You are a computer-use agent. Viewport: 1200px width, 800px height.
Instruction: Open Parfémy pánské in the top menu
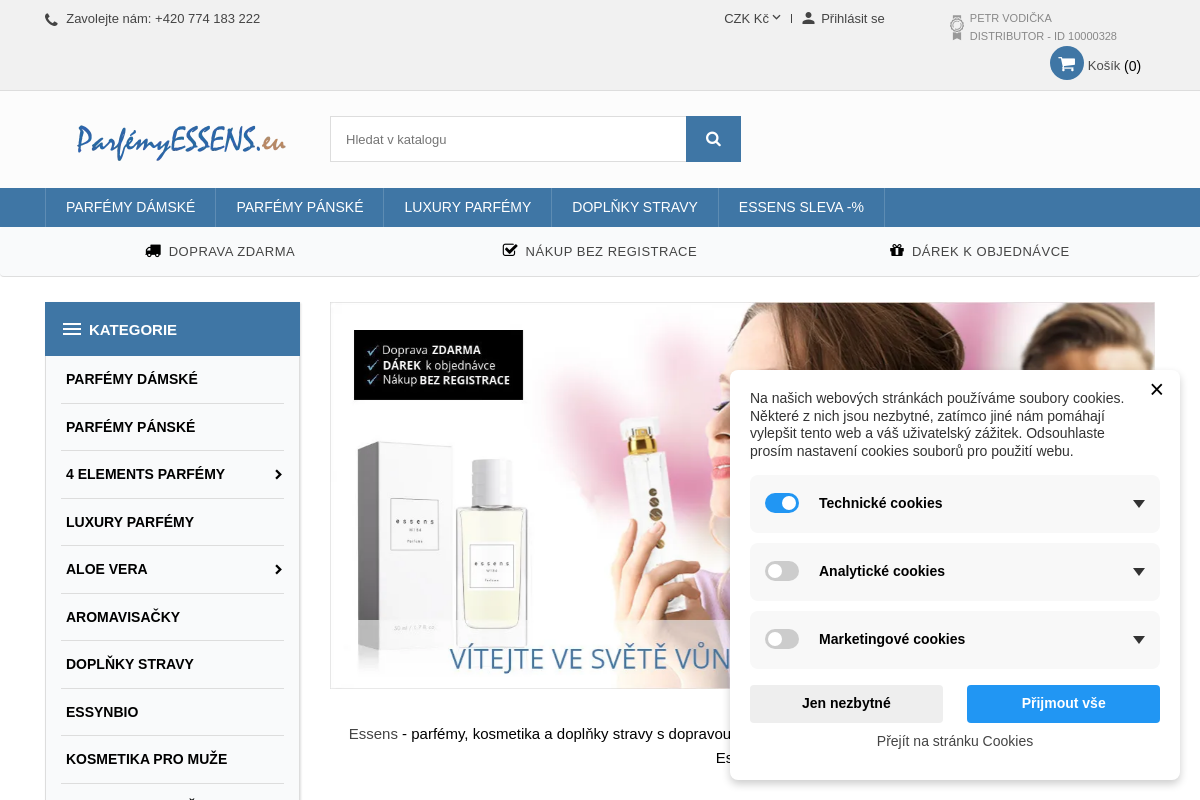pos(300,207)
